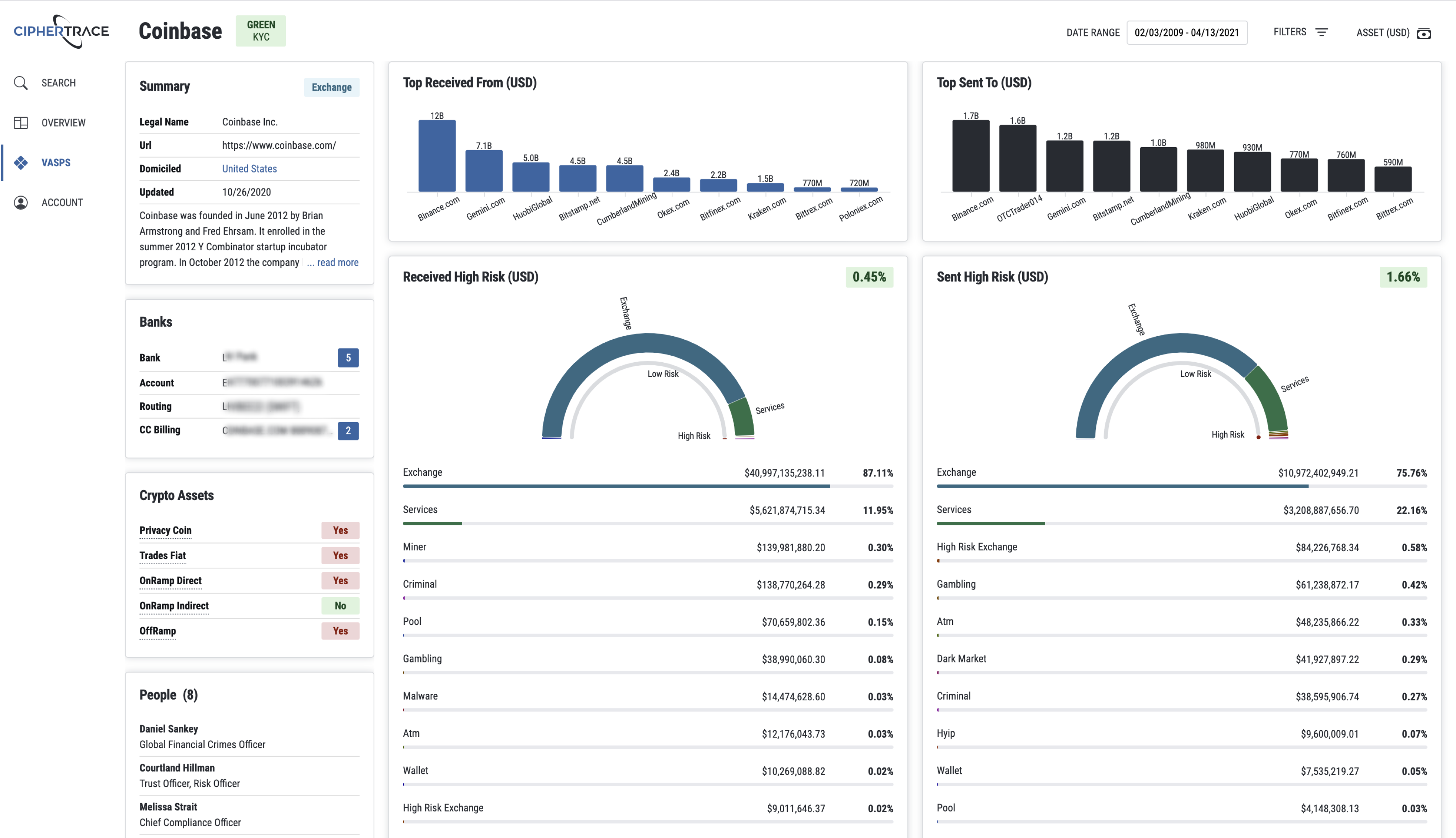Image resolution: width=1456 pixels, height=838 pixels.
Task: Click the $40,997,135,238.11 Exchange amount
Action: 785,473
